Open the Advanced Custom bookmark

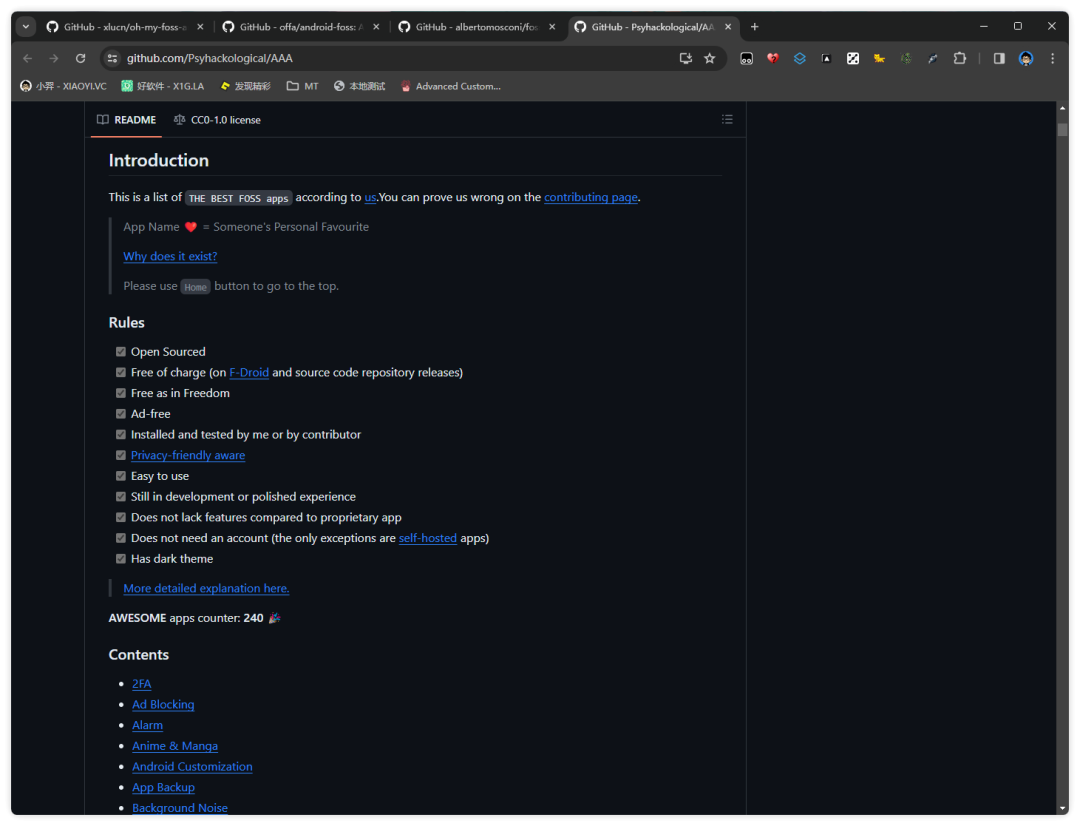pyautogui.click(x=451, y=86)
